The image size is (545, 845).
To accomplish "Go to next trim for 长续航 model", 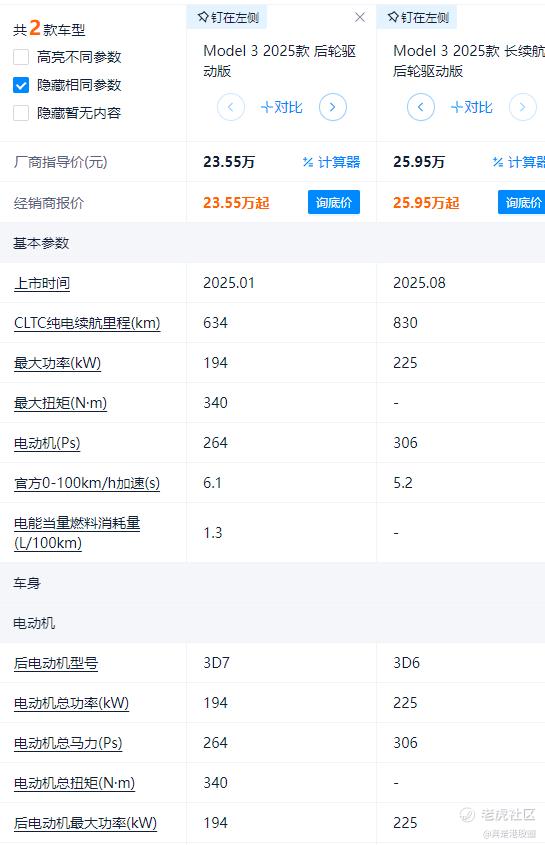I will coord(522,107).
